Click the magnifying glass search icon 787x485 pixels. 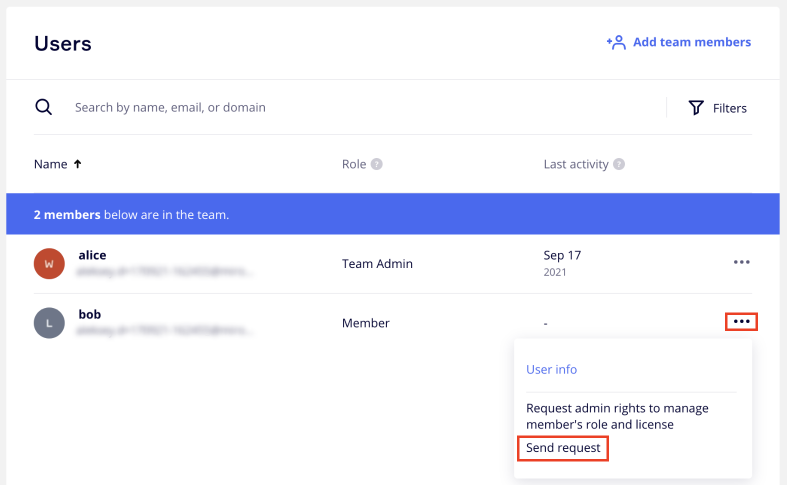[x=43, y=107]
